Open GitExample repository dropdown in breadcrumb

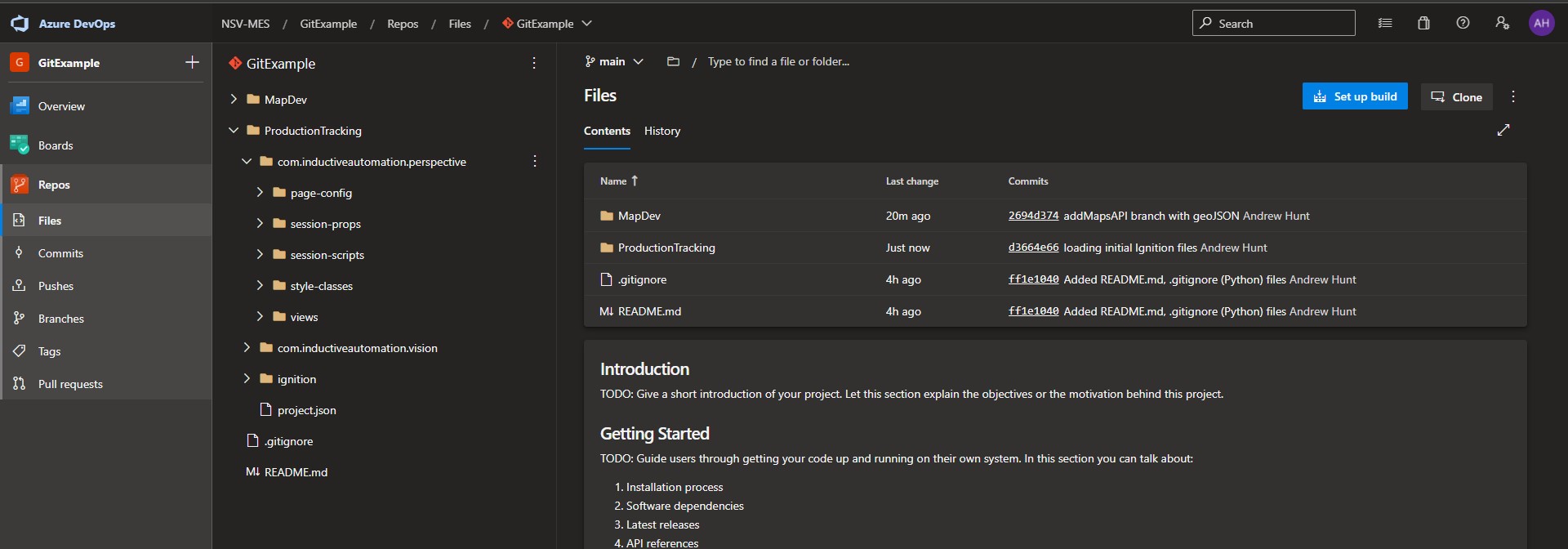point(547,24)
